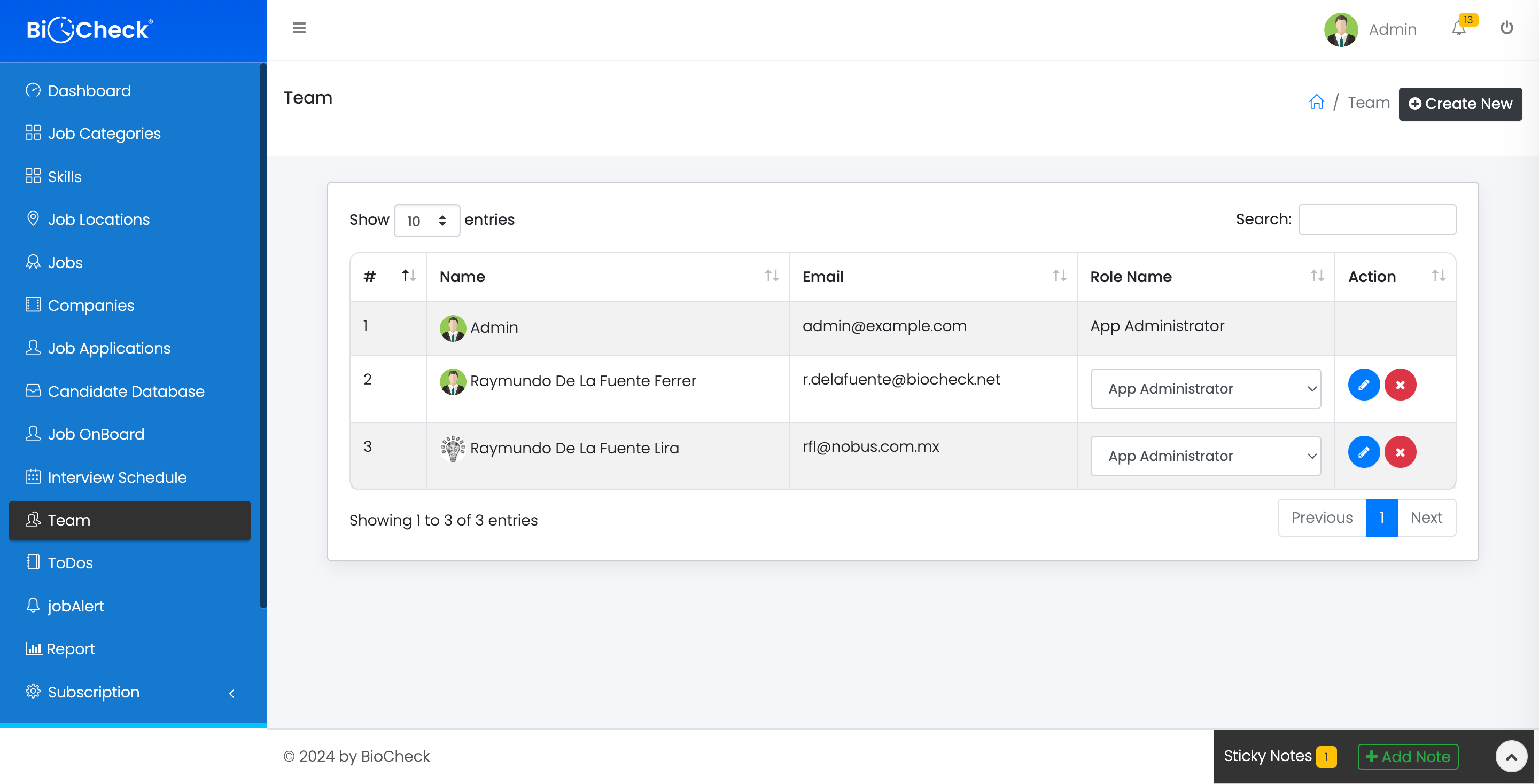
Task: Click the Admin avatar in header
Action: (x=1341, y=29)
